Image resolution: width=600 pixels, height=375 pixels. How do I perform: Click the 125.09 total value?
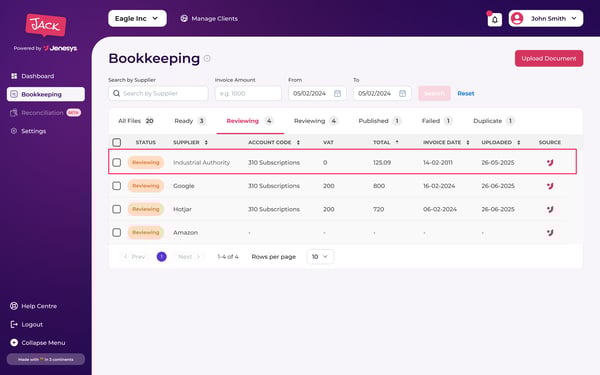point(382,163)
